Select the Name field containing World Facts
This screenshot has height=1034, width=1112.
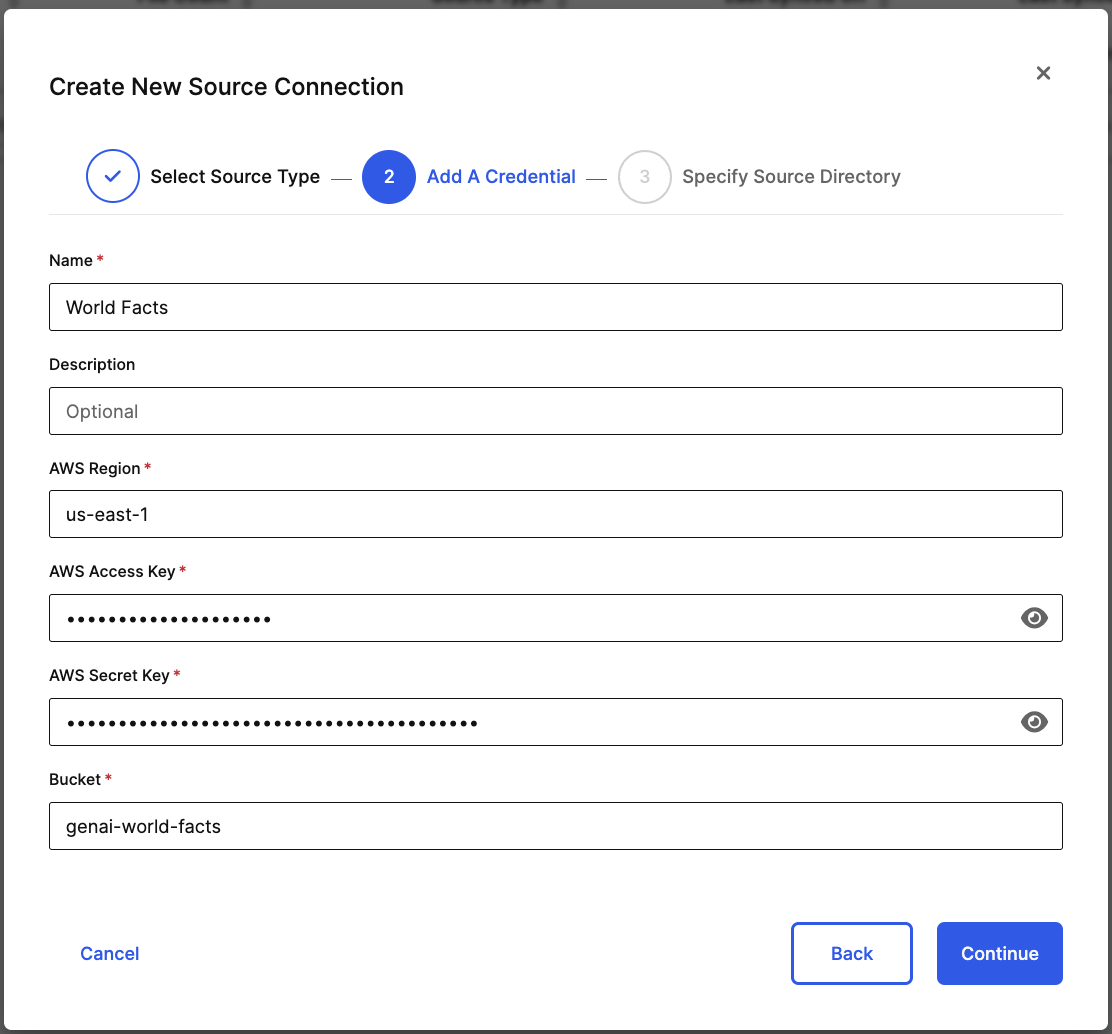(555, 307)
